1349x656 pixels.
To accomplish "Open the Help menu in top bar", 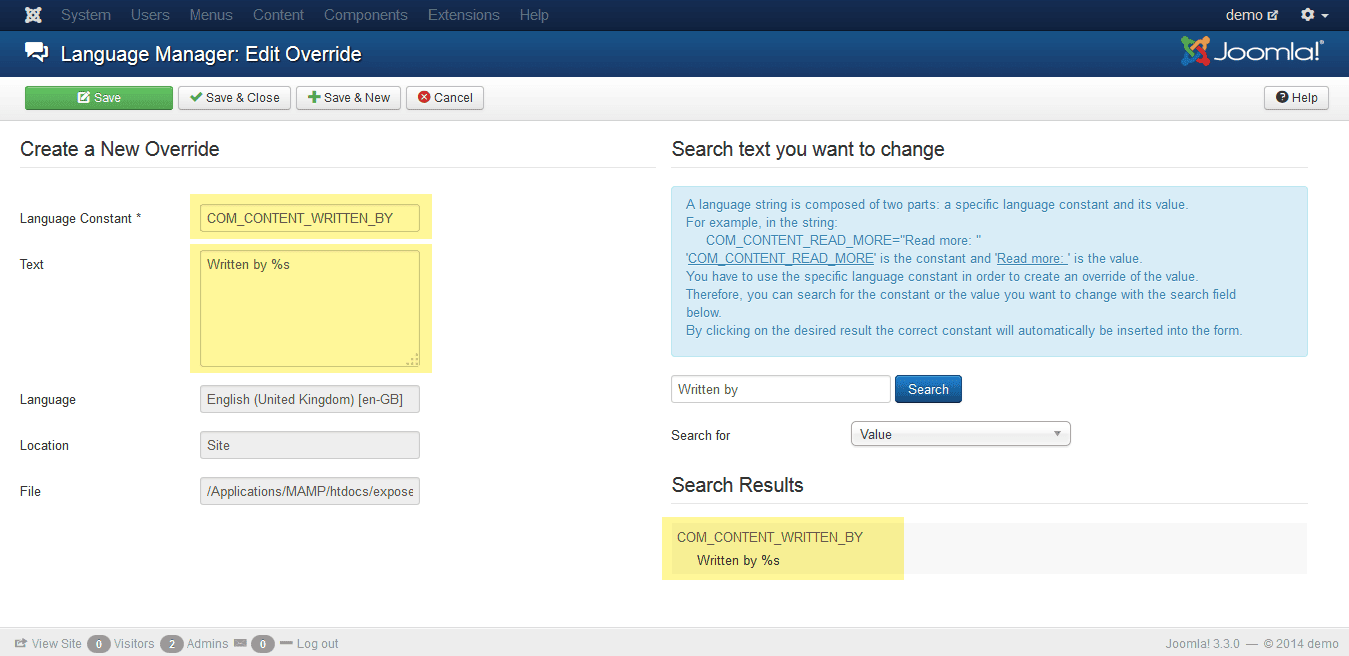I will tap(534, 15).
